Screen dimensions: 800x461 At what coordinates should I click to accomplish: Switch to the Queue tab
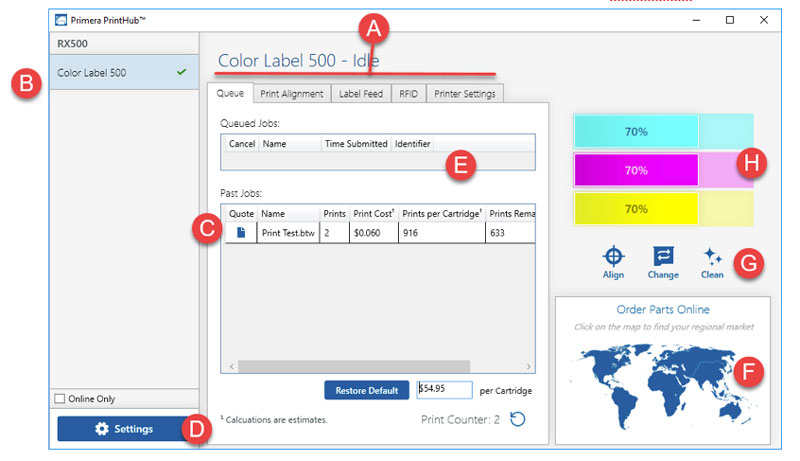click(230, 93)
